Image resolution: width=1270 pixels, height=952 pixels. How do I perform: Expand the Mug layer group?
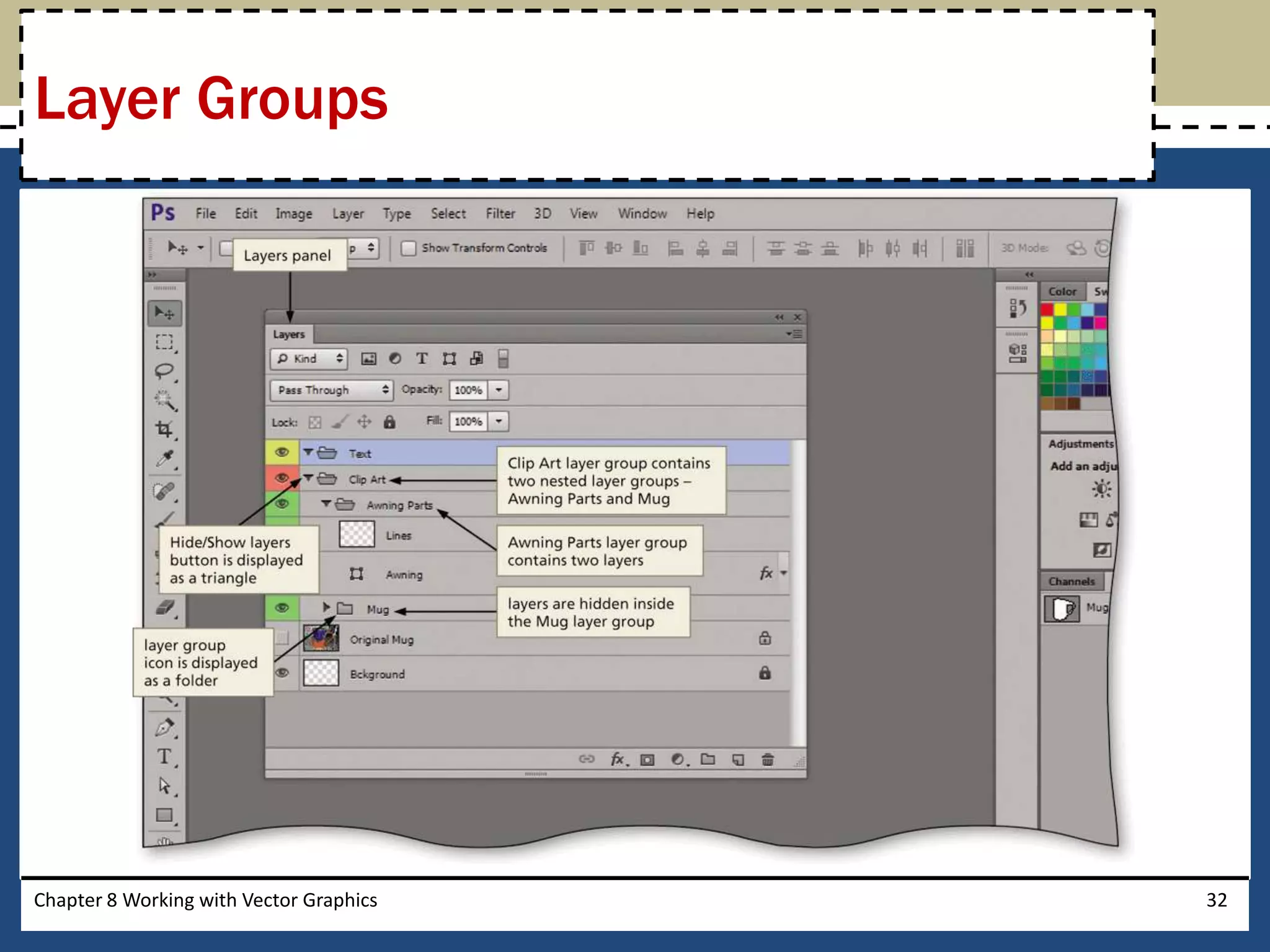pyautogui.click(x=326, y=607)
